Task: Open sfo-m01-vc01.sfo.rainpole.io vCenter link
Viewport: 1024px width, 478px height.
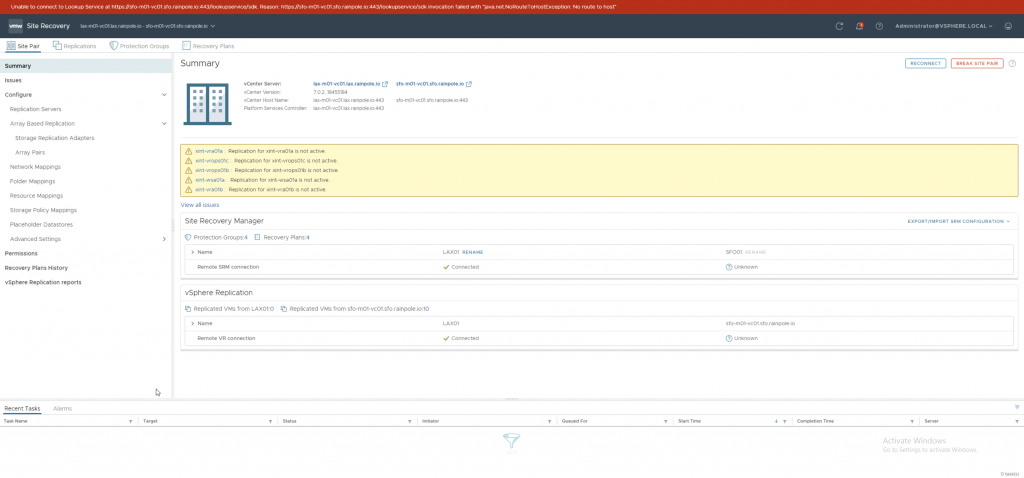Action: [x=430, y=84]
